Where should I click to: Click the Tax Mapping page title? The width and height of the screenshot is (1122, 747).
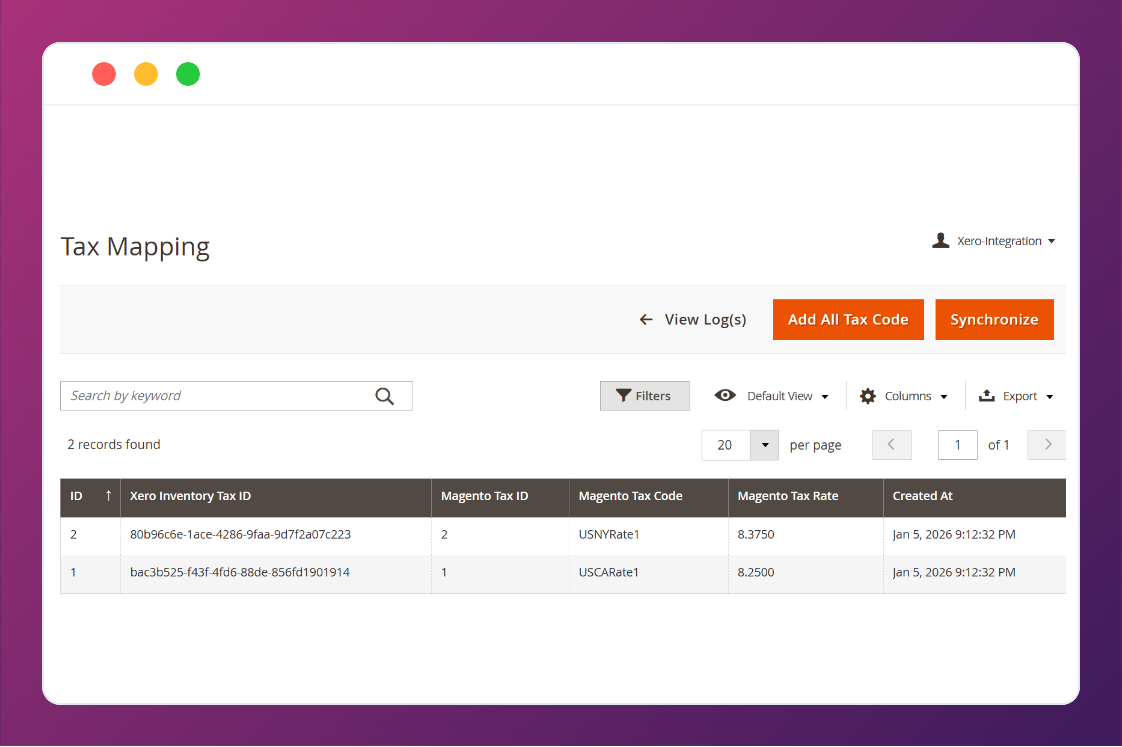tap(135, 247)
